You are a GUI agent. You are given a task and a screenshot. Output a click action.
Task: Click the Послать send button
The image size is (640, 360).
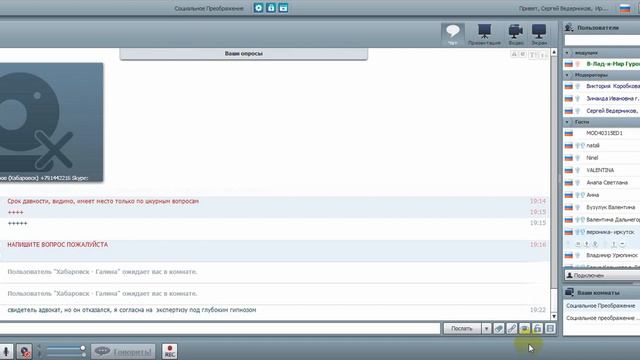462,328
